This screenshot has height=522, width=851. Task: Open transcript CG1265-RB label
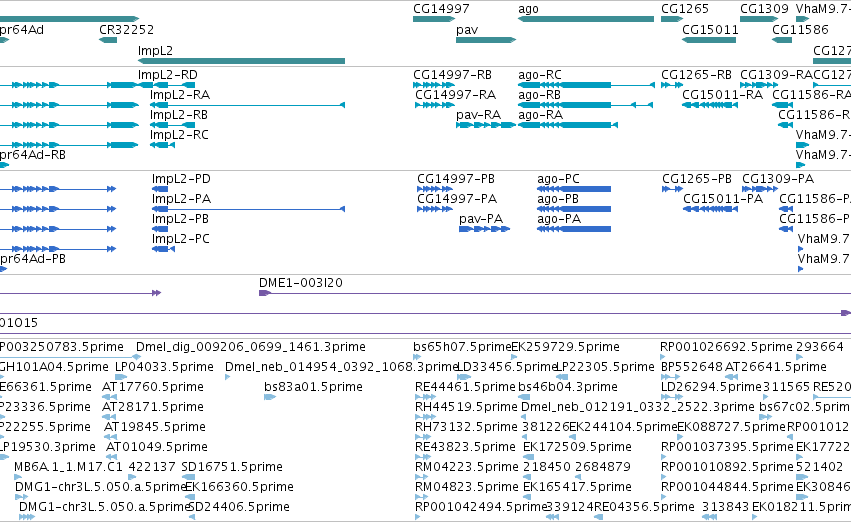coord(696,75)
